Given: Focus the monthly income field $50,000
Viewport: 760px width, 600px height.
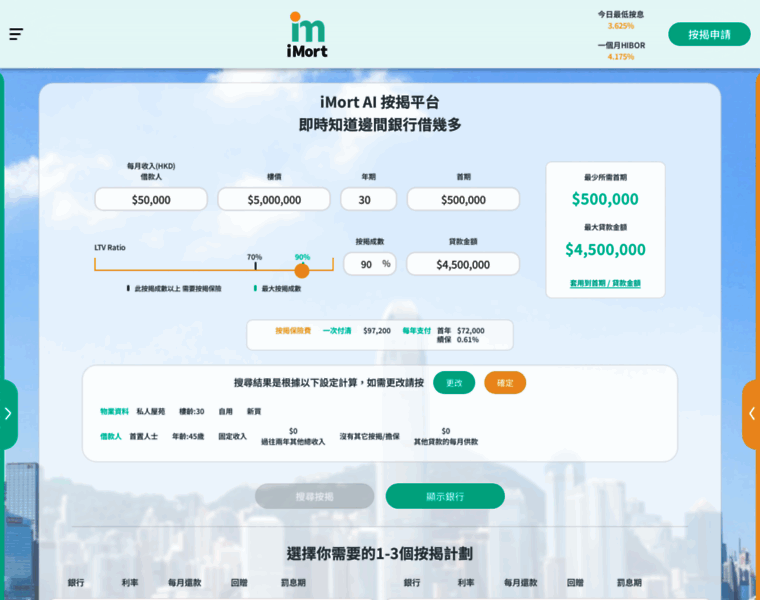Looking at the screenshot, I should tap(151, 200).
